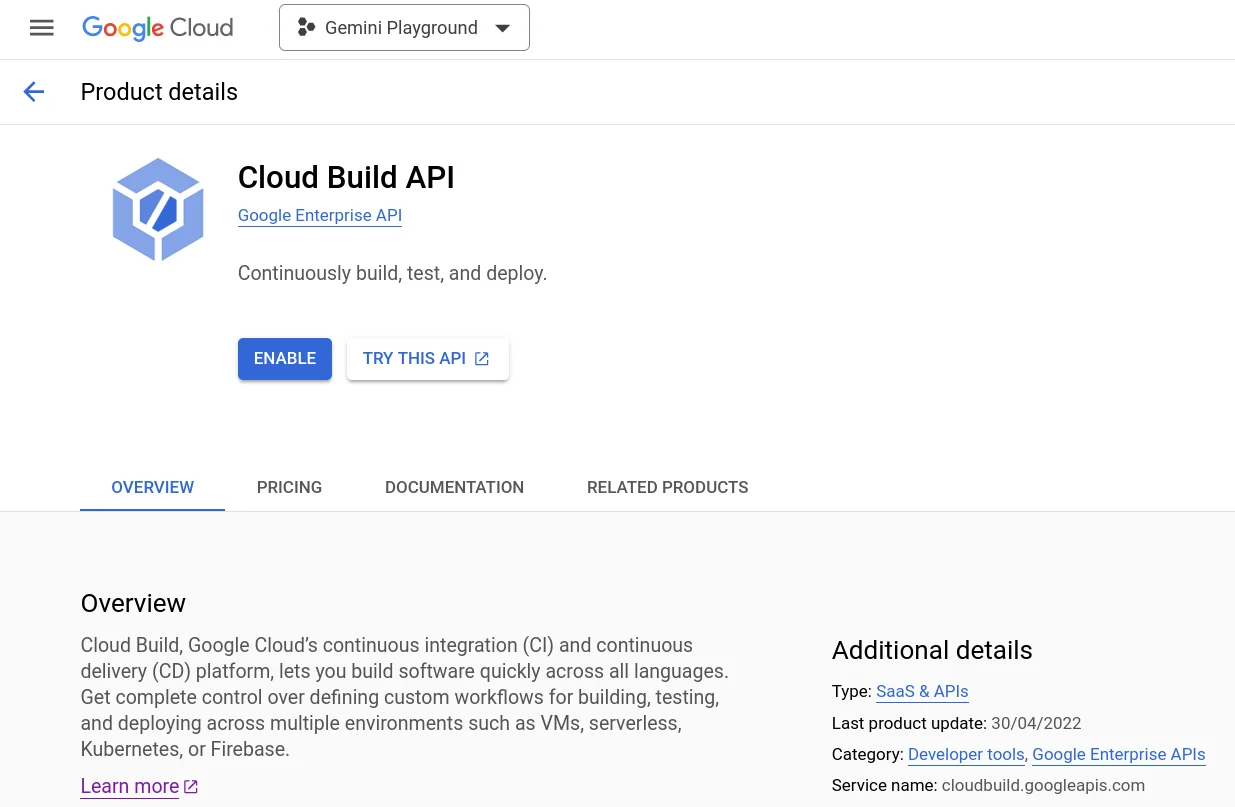
Task: Open the Google Enterprise API link
Action: 320,215
